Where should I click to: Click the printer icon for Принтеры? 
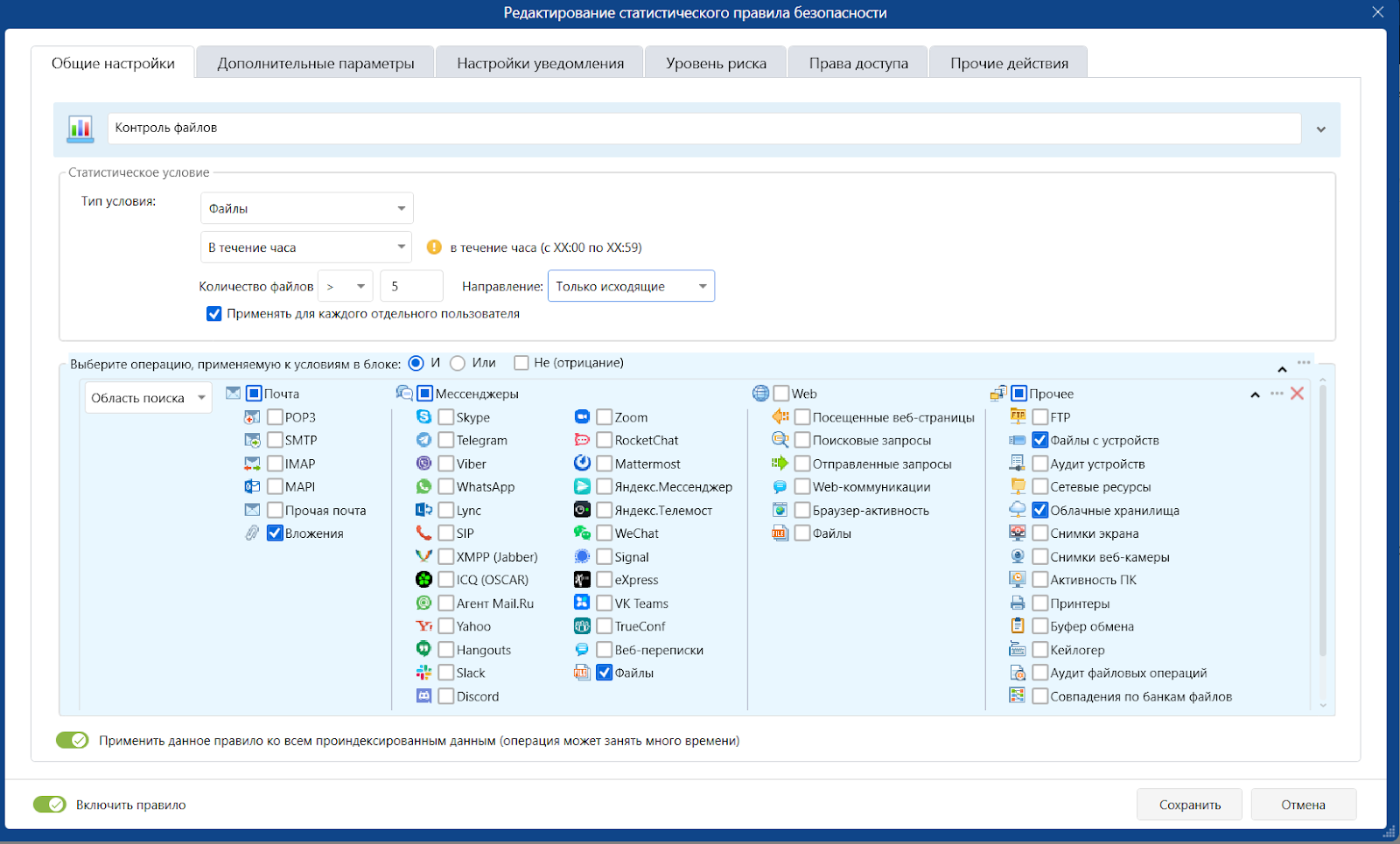tap(1018, 603)
